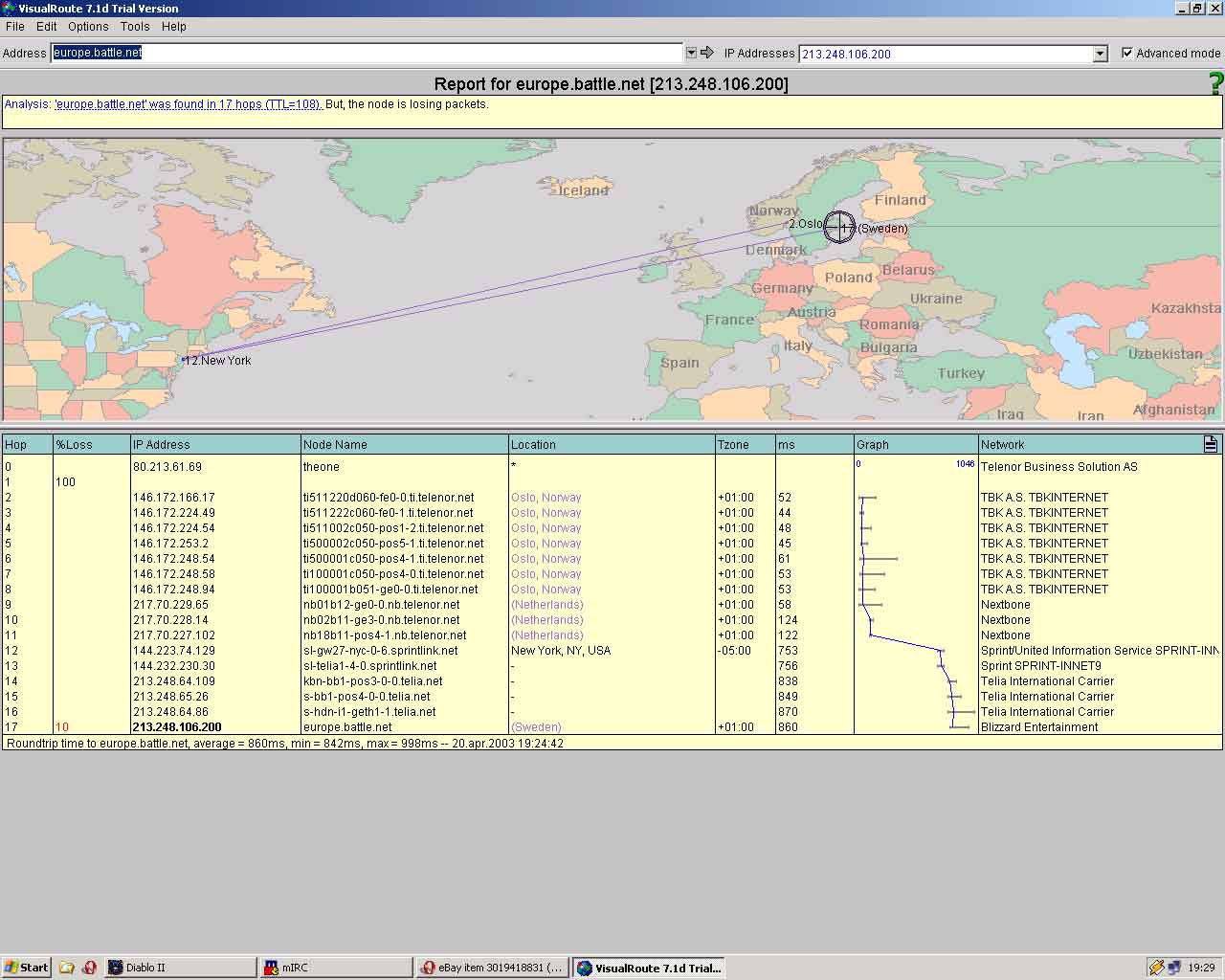Expand the Address history dropdown arrow
Image resolution: width=1225 pixels, height=980 pixels.
691,53
